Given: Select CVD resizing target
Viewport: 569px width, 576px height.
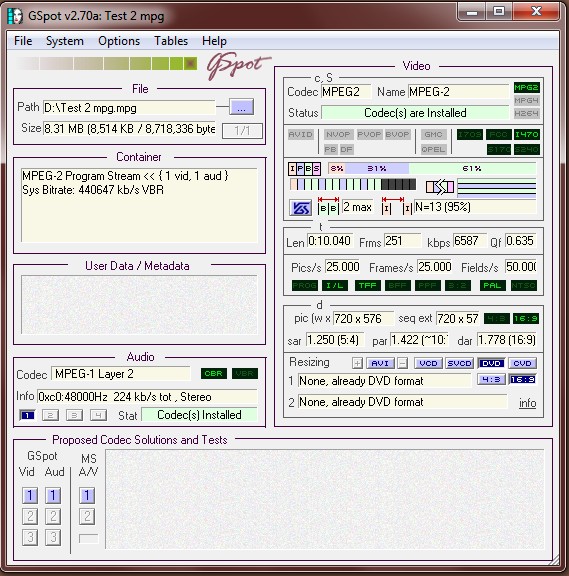Looking at the screenshot, I should point(522,363).
